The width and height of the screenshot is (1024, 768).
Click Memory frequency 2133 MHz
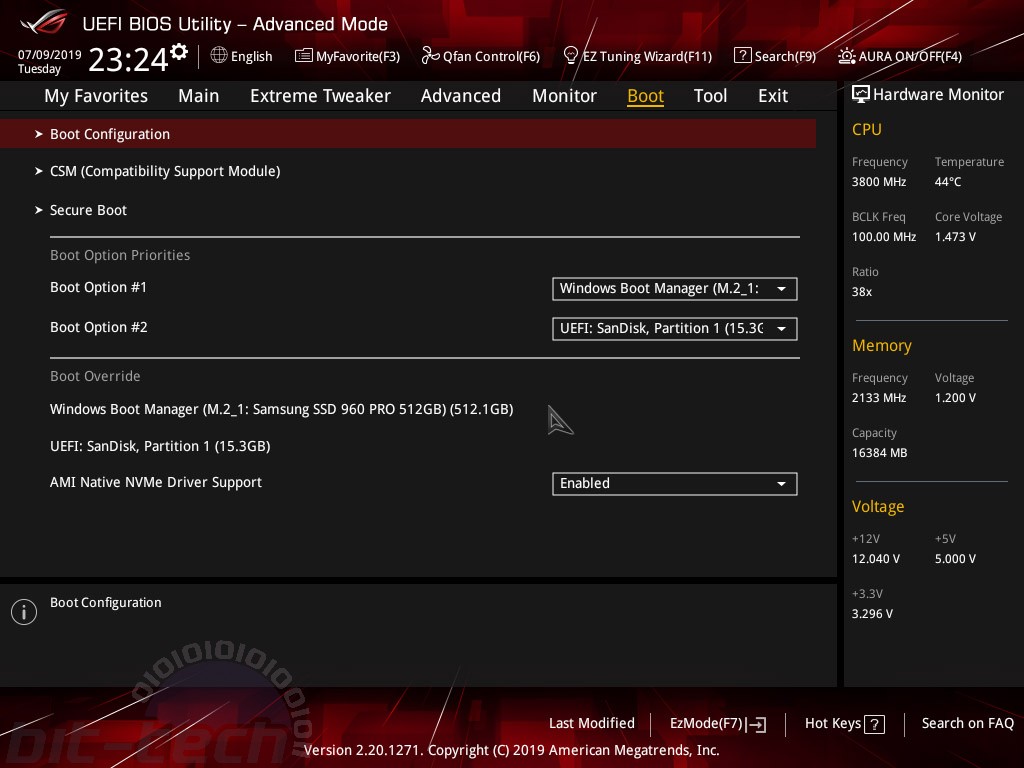tap(878, 398)
